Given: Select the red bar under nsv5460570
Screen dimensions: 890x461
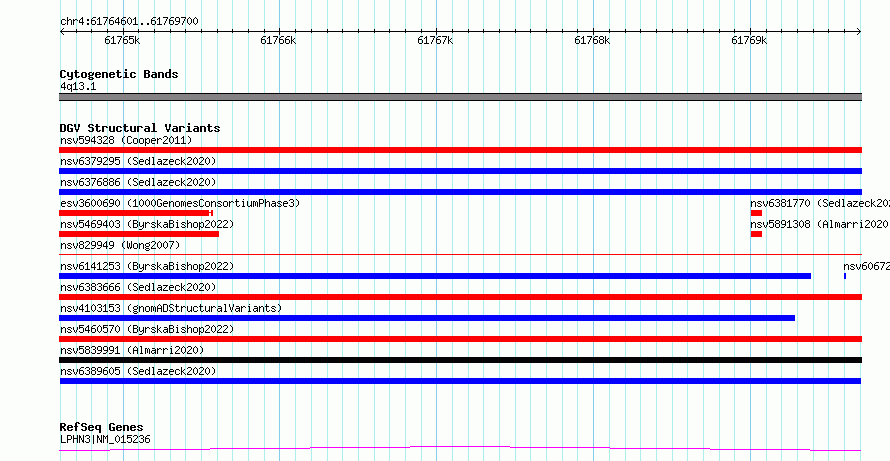Looking at the screenshot, I should (460, 339).
